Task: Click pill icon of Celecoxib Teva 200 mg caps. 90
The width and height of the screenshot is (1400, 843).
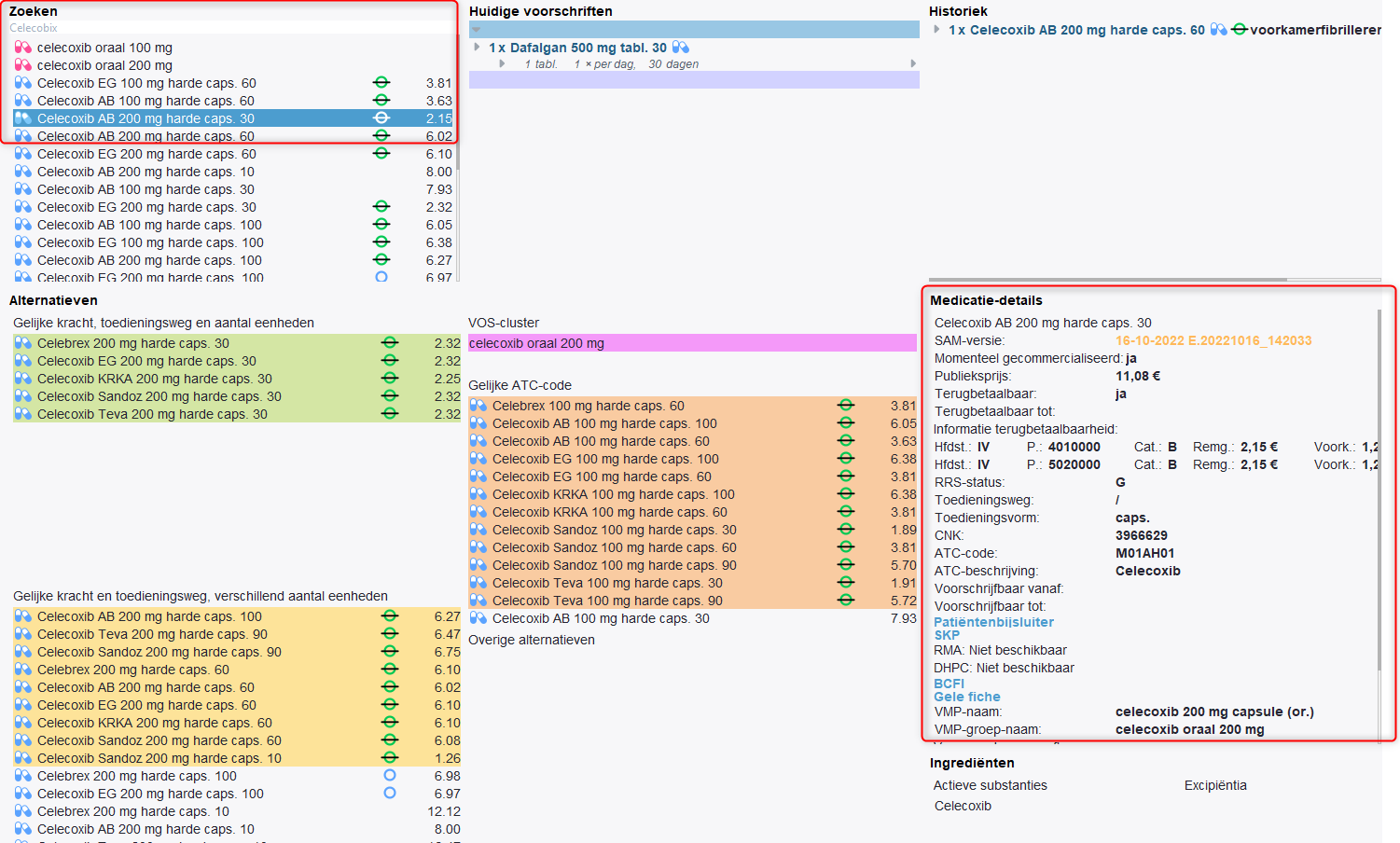Action: [23, 634]
